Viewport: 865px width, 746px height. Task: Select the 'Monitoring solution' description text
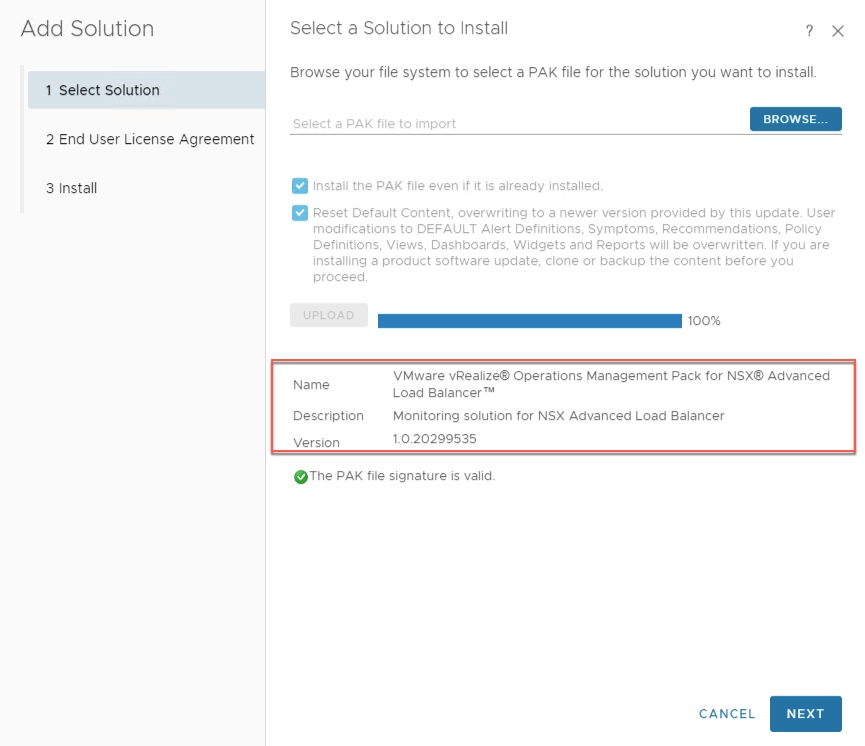(x=558, y=415)
